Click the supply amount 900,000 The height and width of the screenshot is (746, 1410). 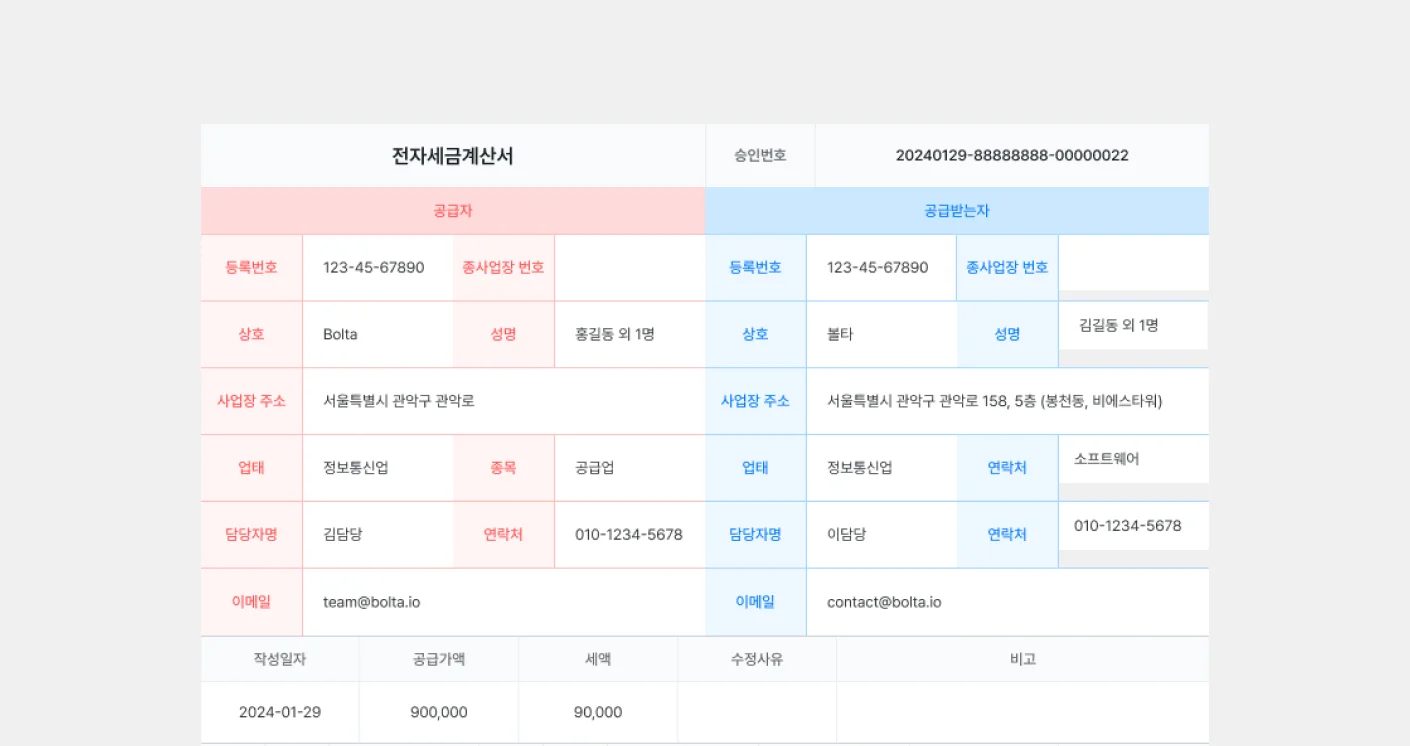point(438,712)
